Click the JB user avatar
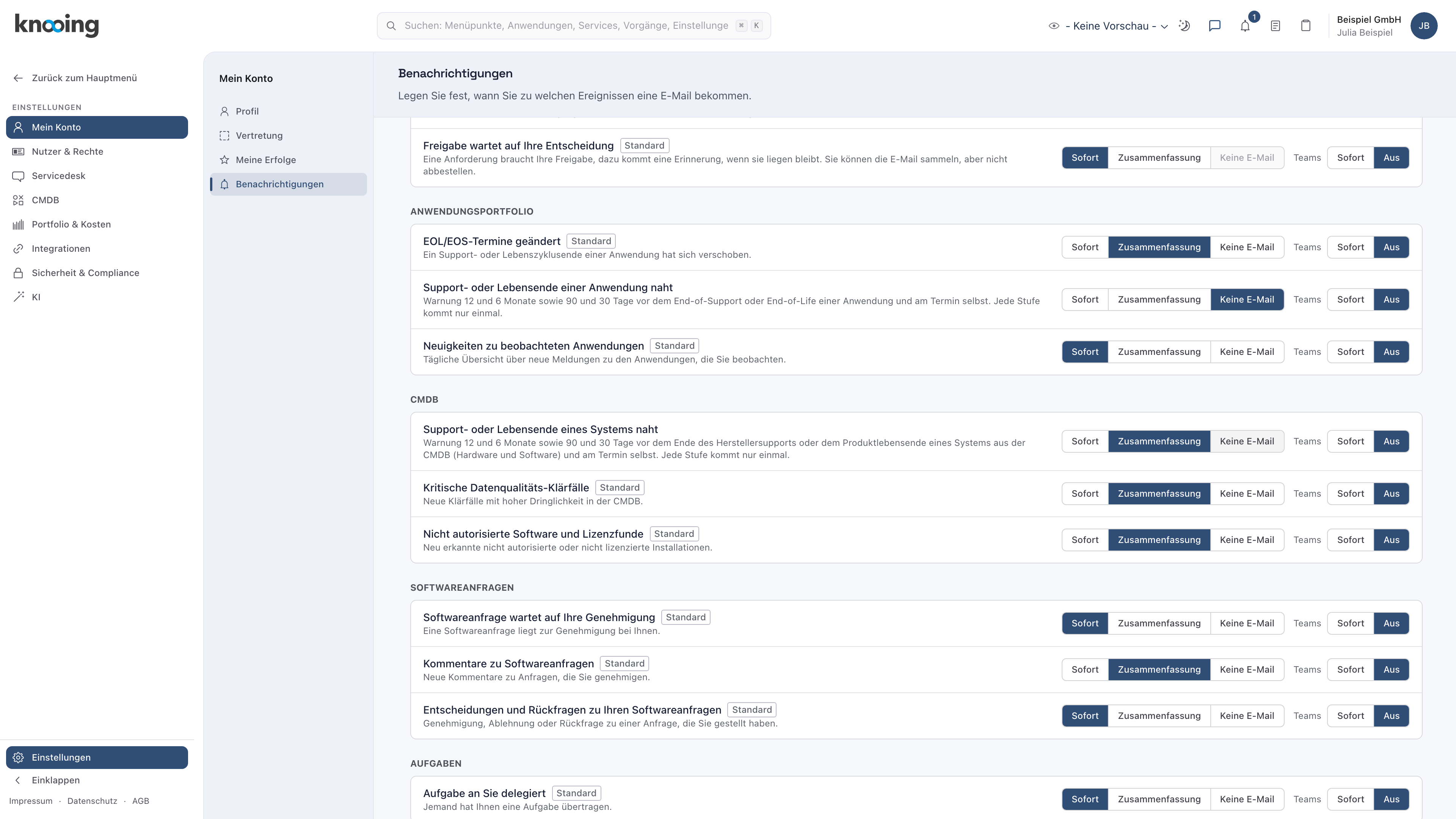 coord(1424,26)
